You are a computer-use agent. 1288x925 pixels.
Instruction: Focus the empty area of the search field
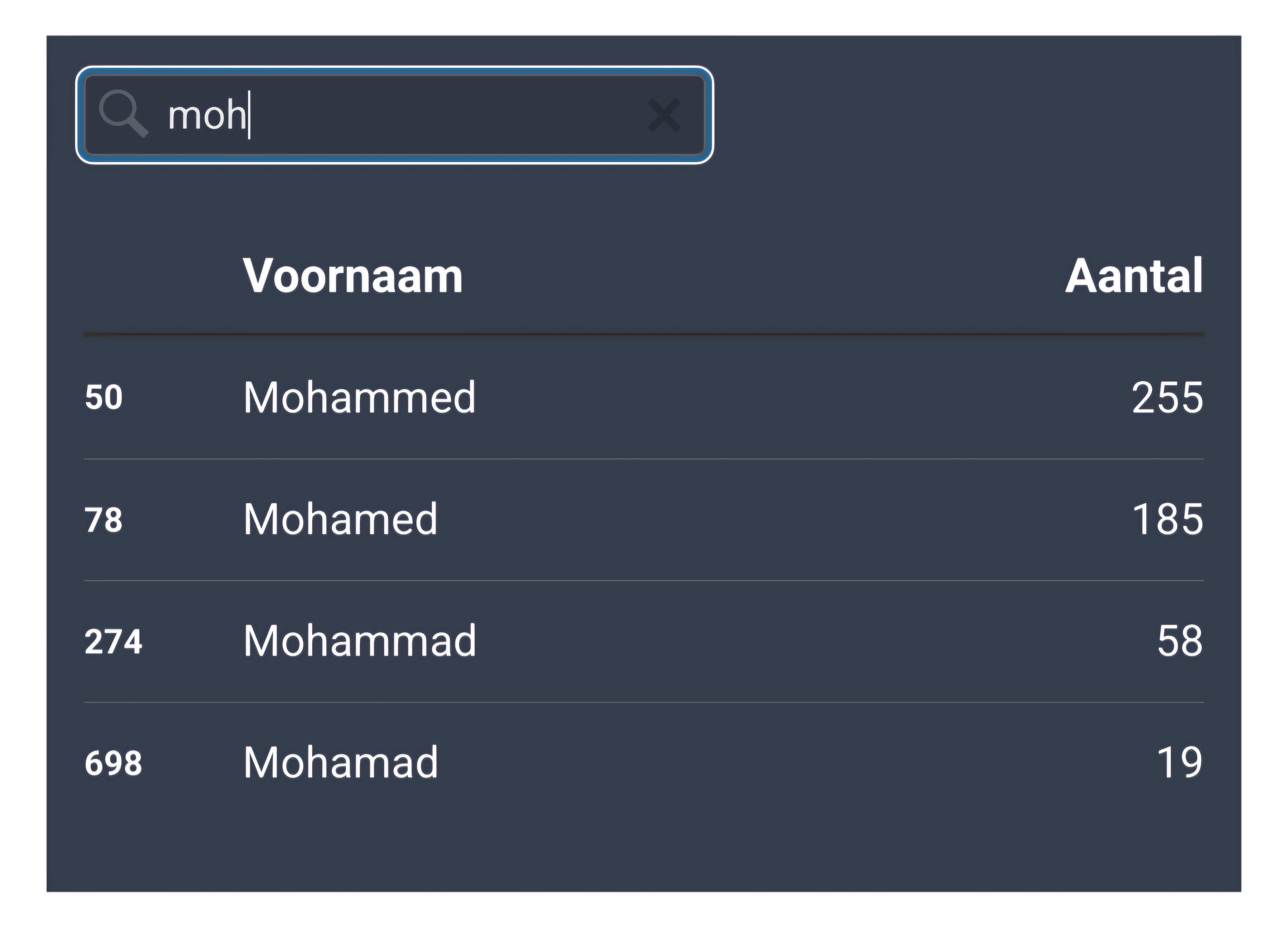click(443, 115)
